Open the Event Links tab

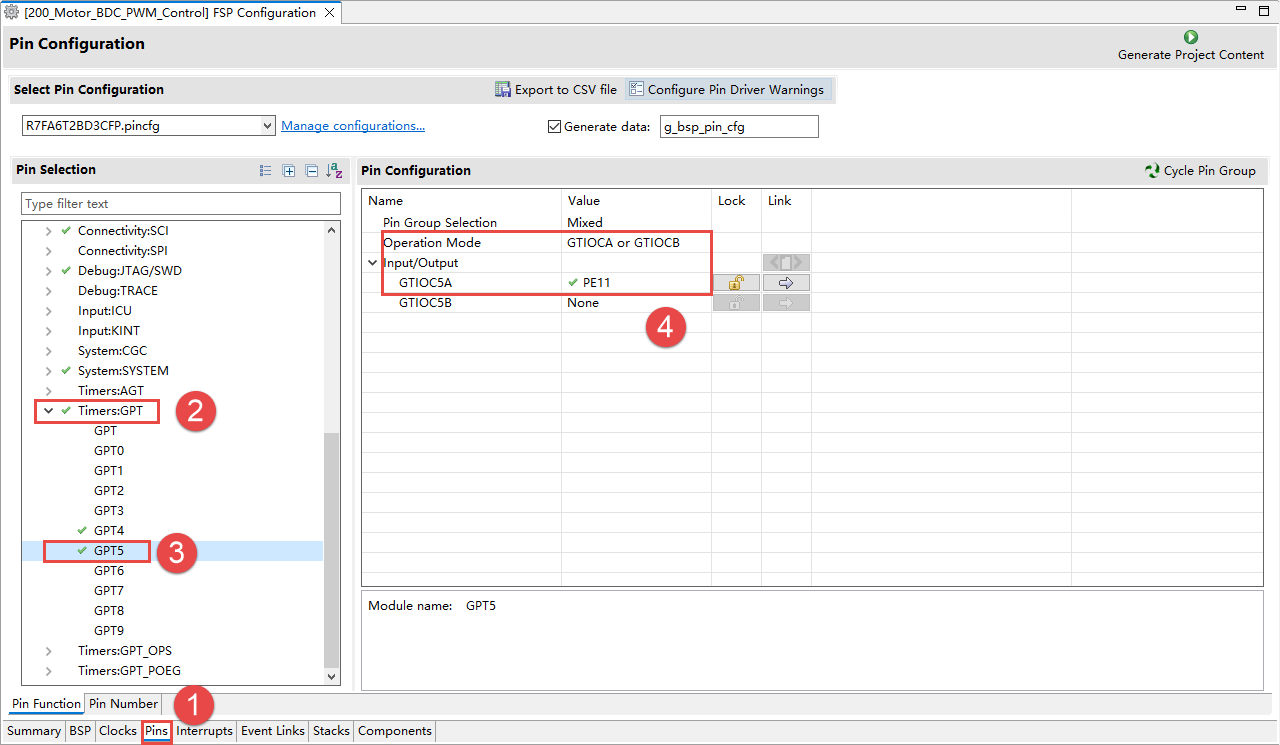click(273, 731)
